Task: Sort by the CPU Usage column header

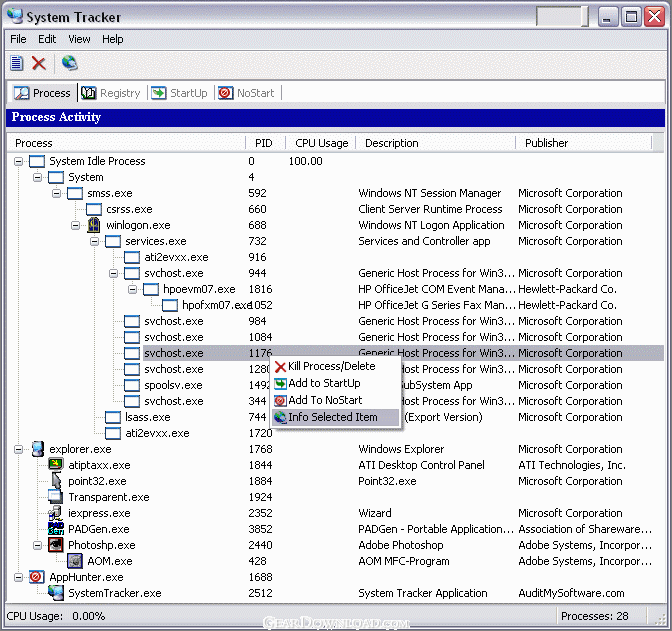Action: tap(321, 143)
